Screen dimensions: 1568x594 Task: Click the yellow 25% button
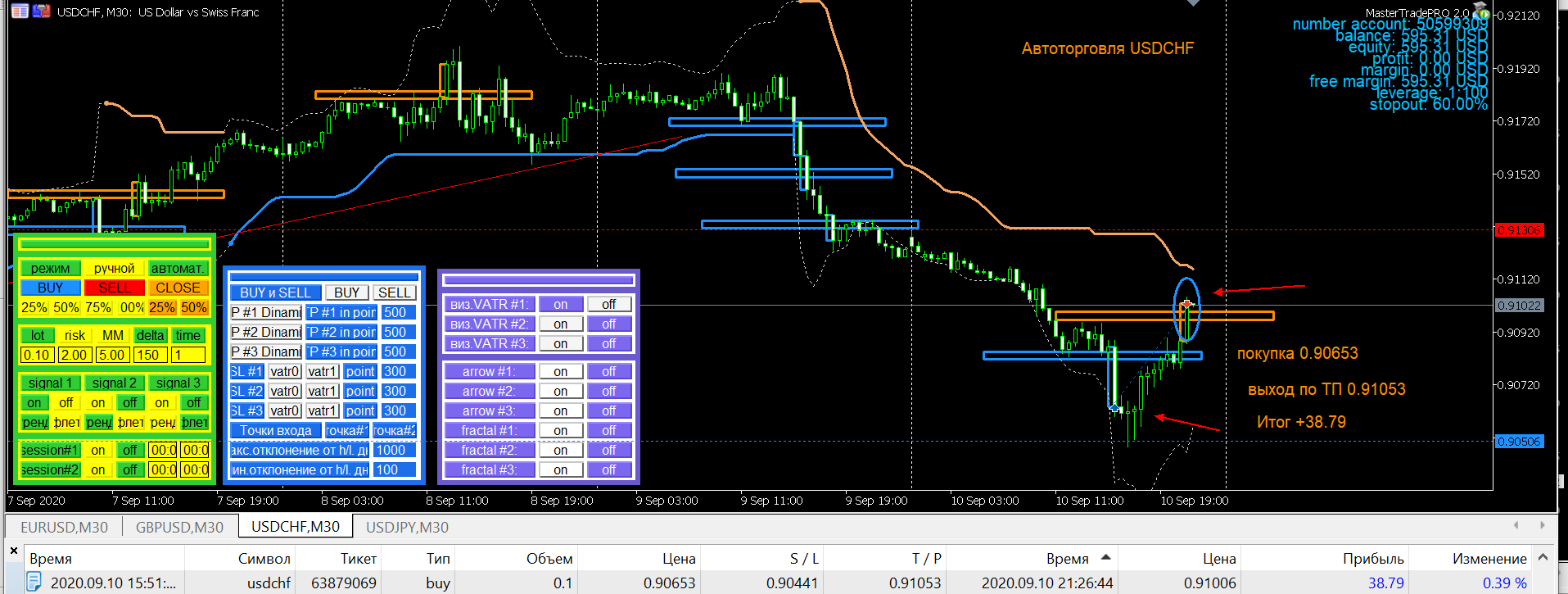pos(34,307)
